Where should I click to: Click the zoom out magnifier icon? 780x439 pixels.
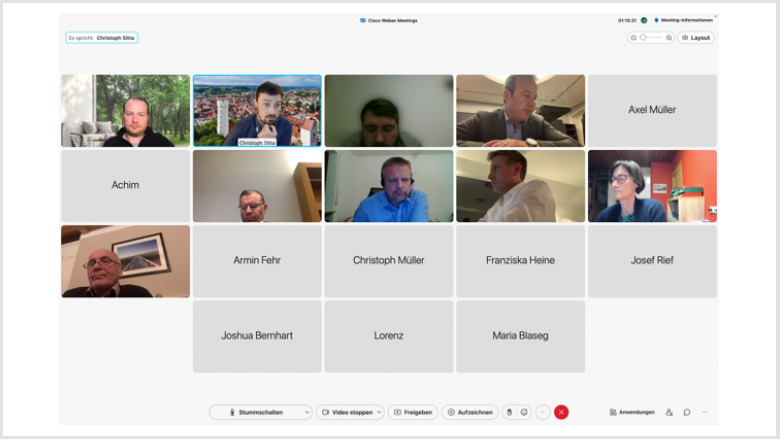click(x=634, y=38)
